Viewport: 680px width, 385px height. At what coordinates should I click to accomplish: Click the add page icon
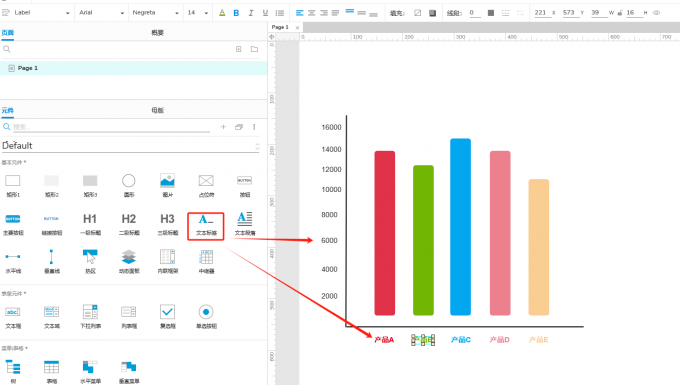pos(239,49)
